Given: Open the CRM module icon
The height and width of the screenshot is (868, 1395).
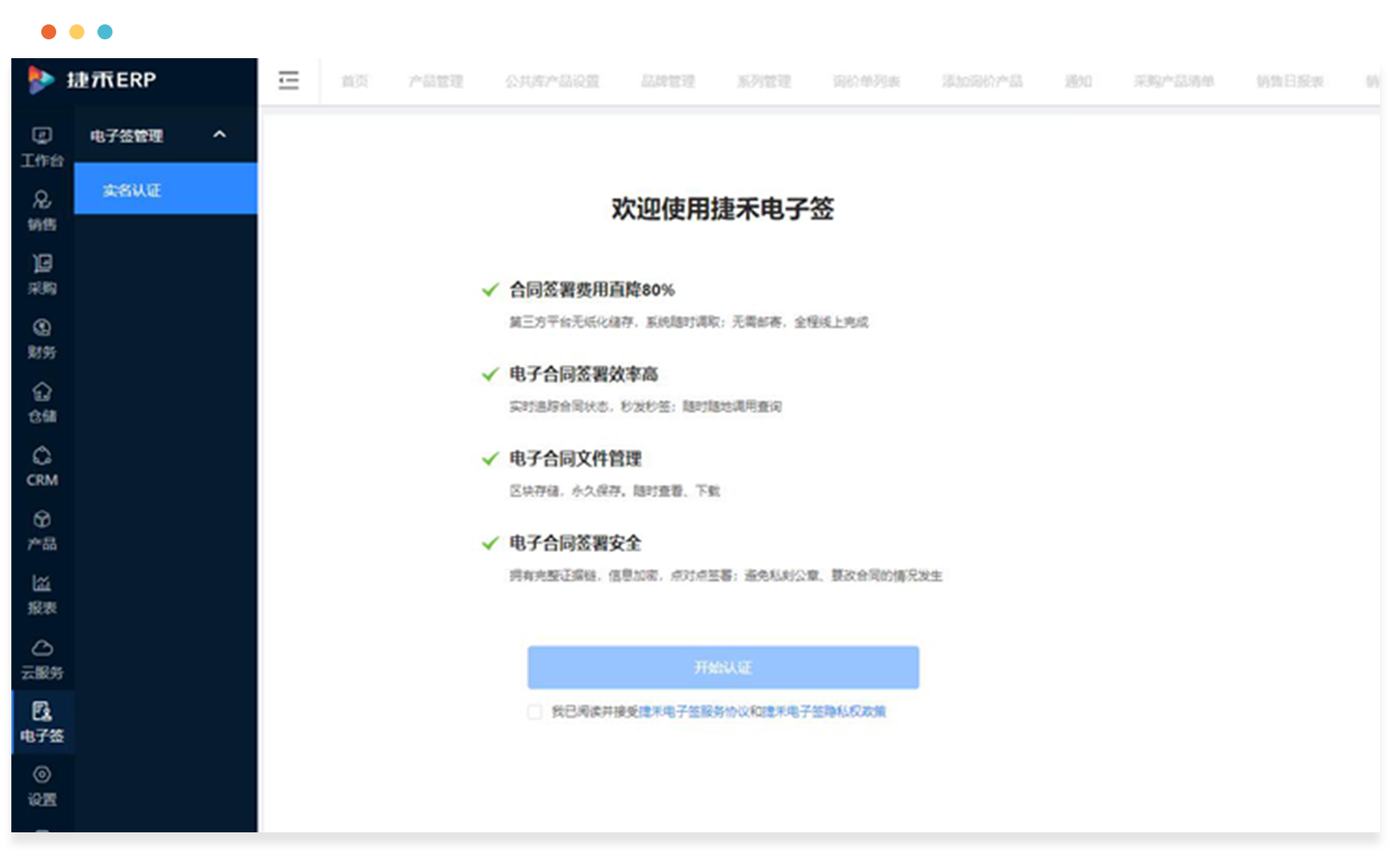Looking at the screenshot, I should pos(42,467).
